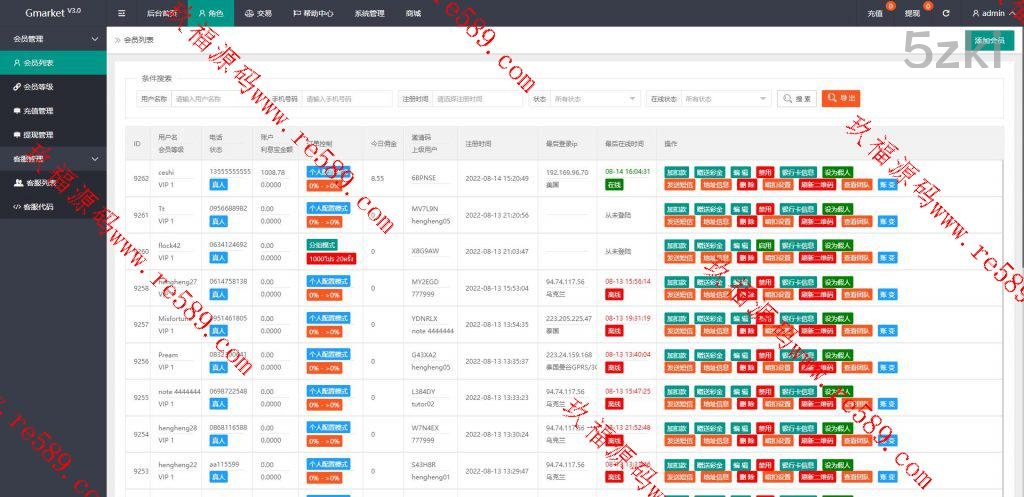Open 会员等级 in the sidebar

(x=38, y=87)
